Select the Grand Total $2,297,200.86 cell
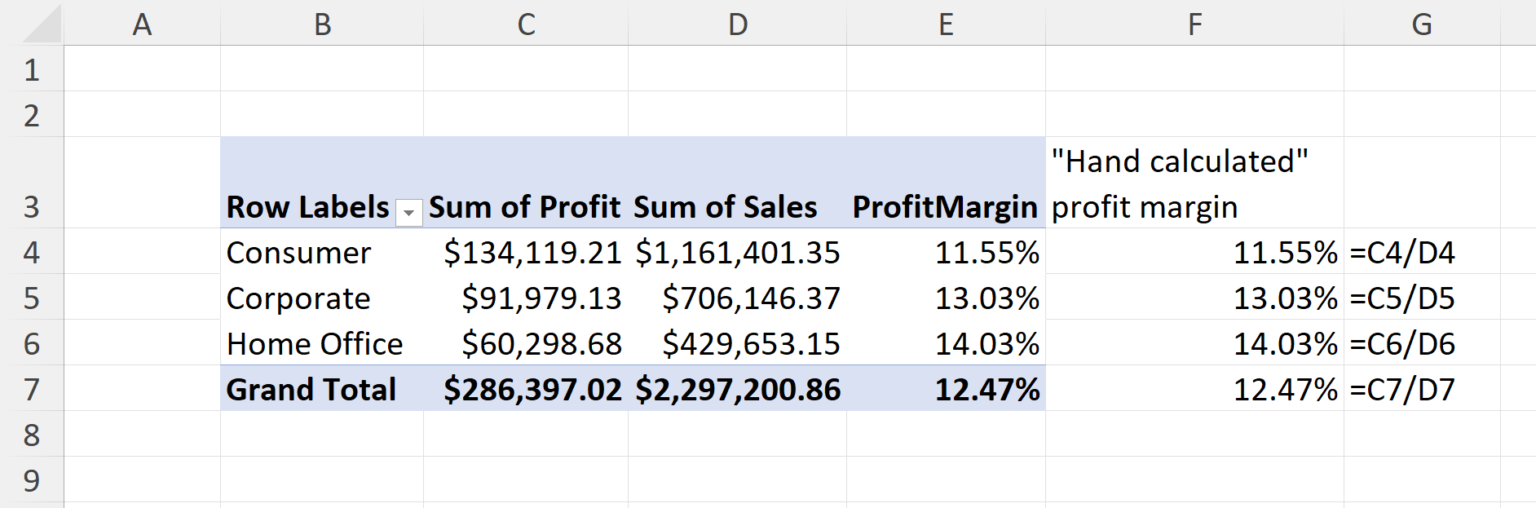Image resolution: width=1536 pixels, height=508 pixels. 738,389
